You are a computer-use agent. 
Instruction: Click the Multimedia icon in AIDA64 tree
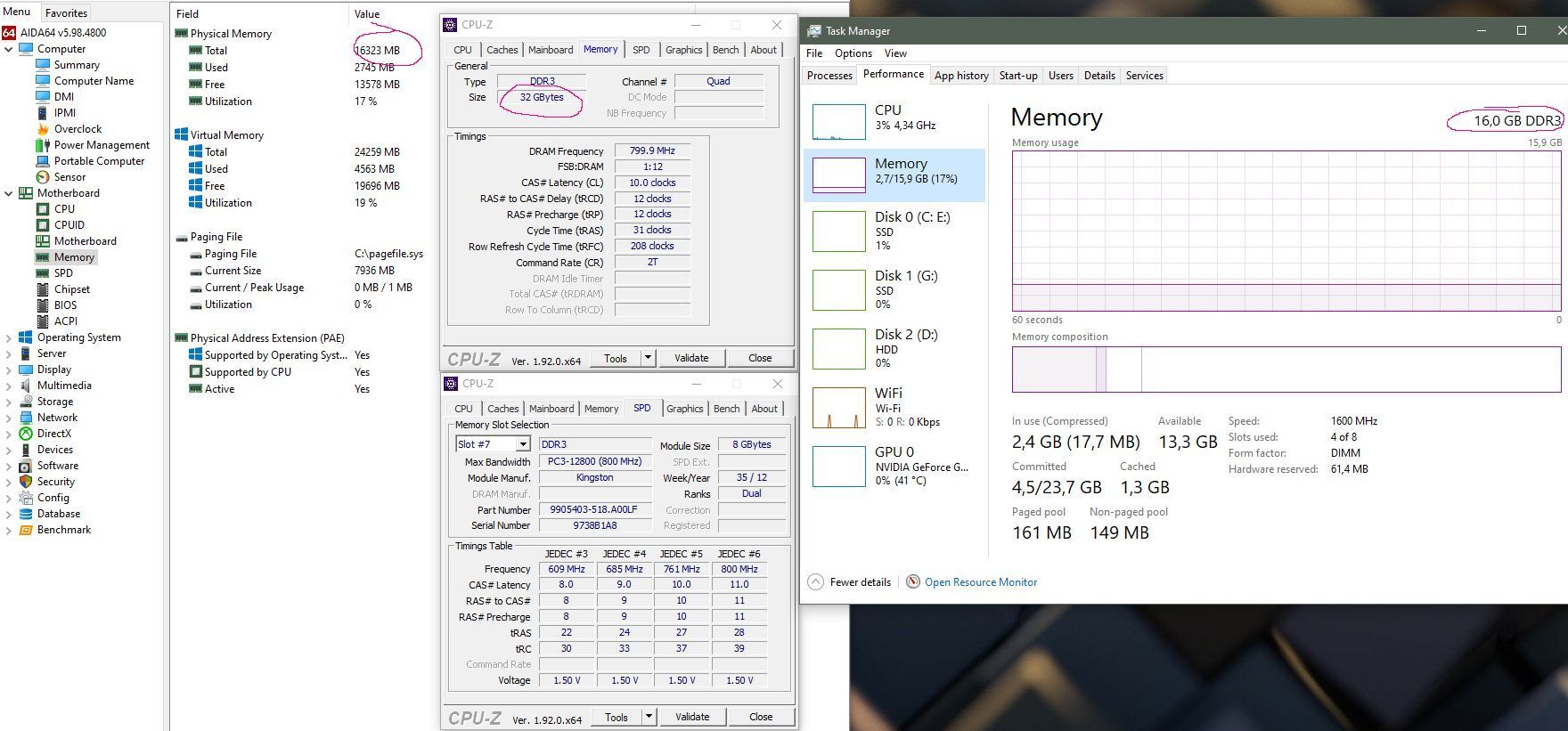pyautogui.click(x=26, y=386)
